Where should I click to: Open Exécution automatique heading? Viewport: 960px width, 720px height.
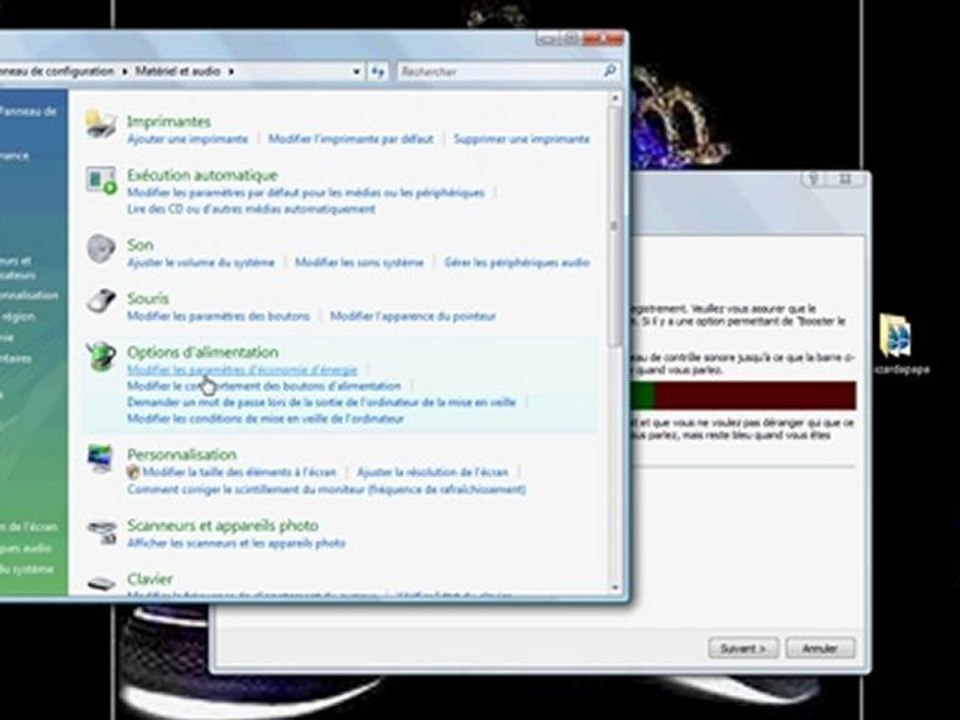pyautogui.click(x=202, y=175)
